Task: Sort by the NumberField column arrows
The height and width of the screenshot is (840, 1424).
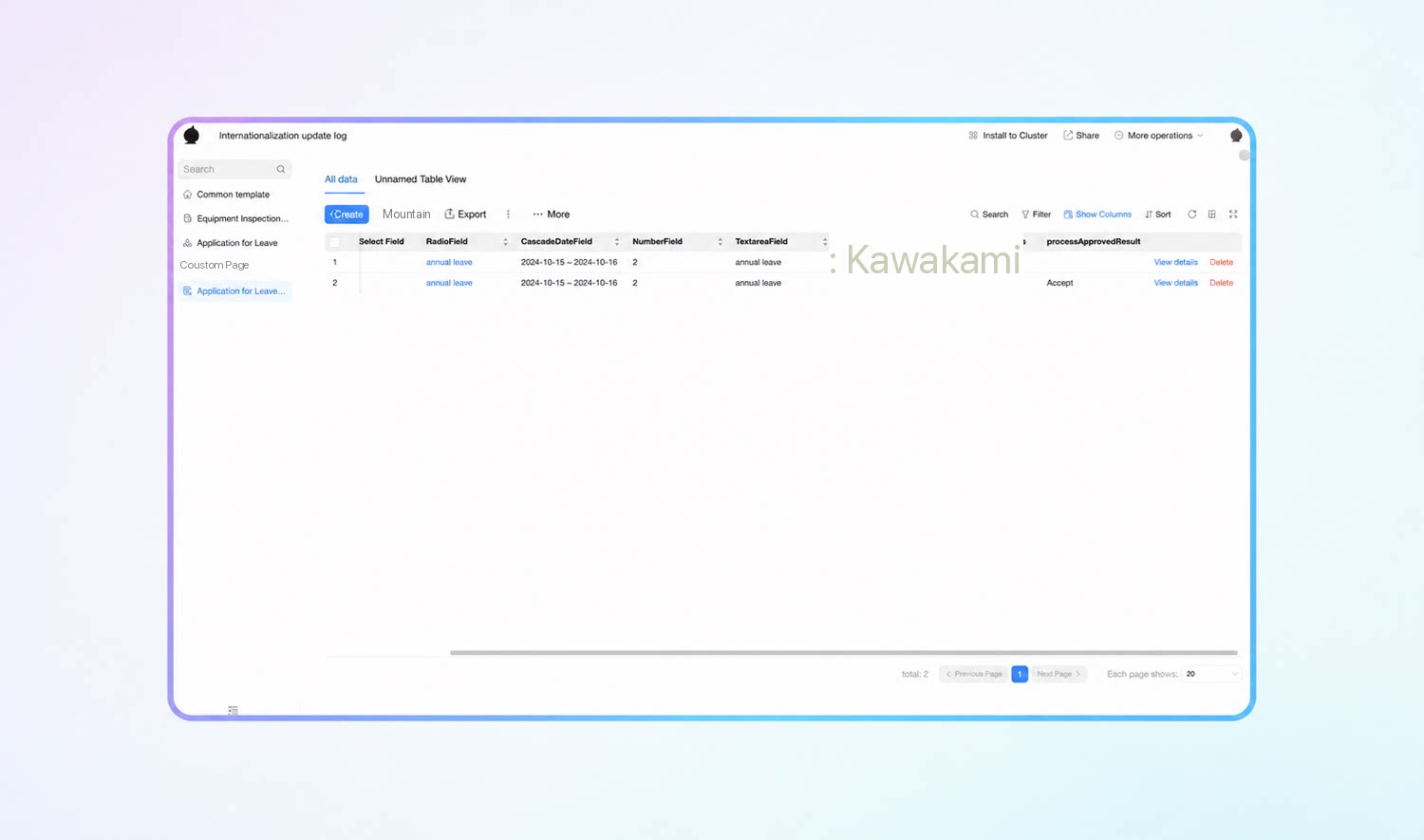Action: tap(721, 242)
